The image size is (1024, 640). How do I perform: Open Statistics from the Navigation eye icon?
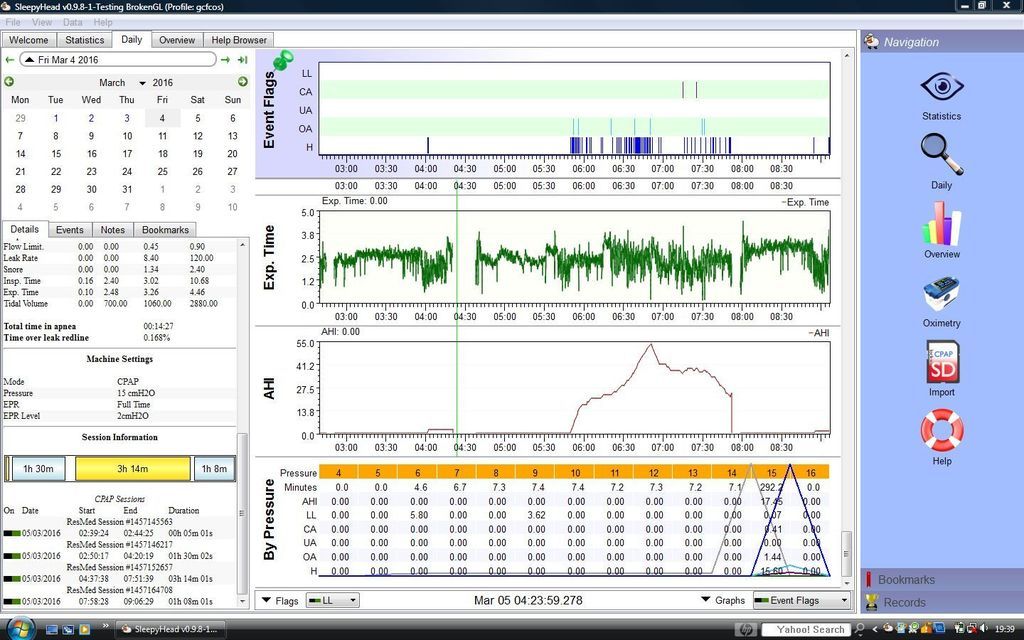point(942,87)
